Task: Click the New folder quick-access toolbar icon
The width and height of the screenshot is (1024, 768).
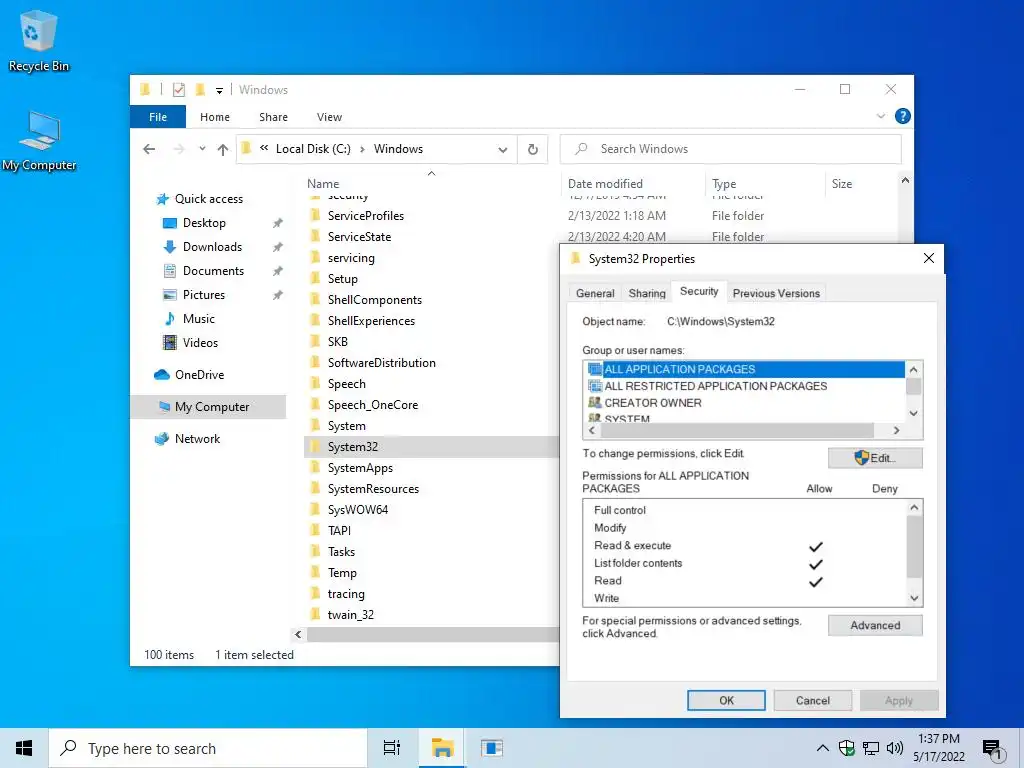Action: coord(200,89)
